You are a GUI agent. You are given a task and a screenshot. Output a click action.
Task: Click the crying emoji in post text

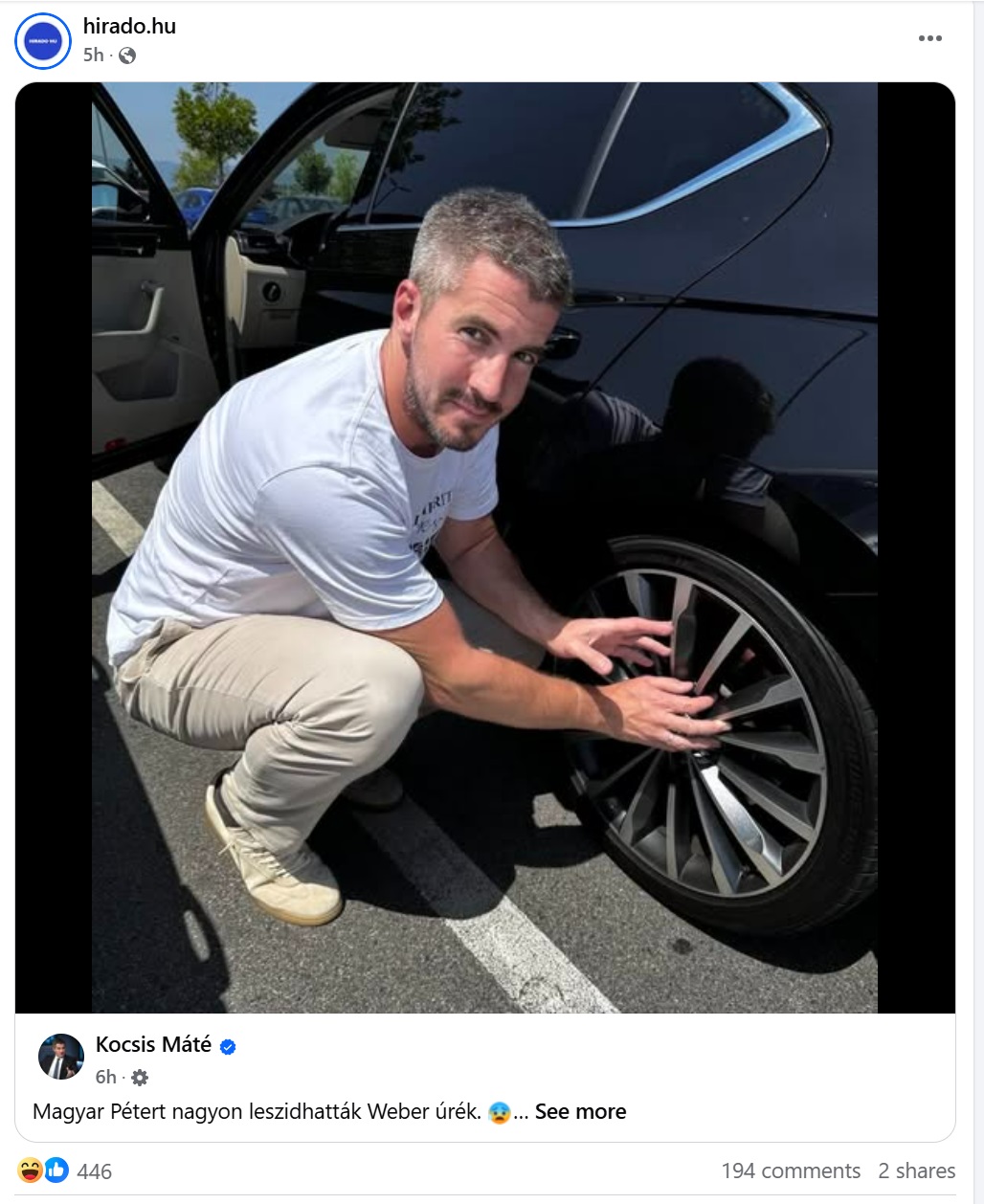[499, 1112]
